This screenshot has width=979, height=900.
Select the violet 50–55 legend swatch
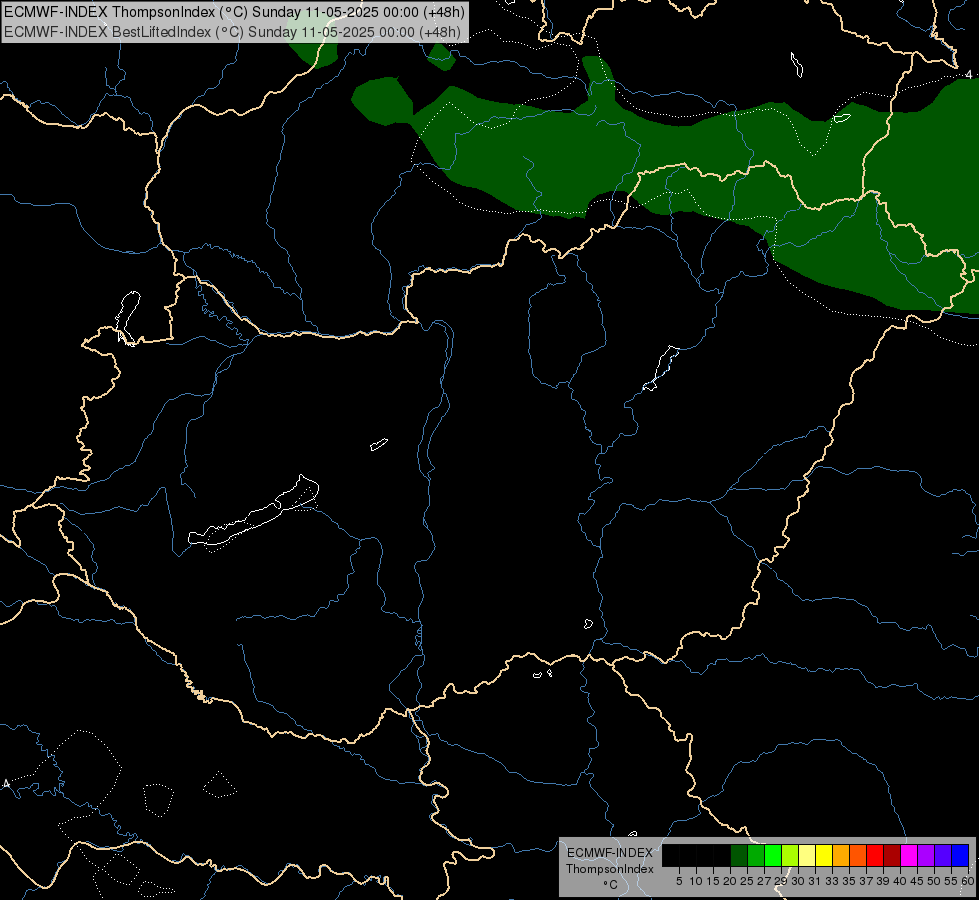[943, 855]
